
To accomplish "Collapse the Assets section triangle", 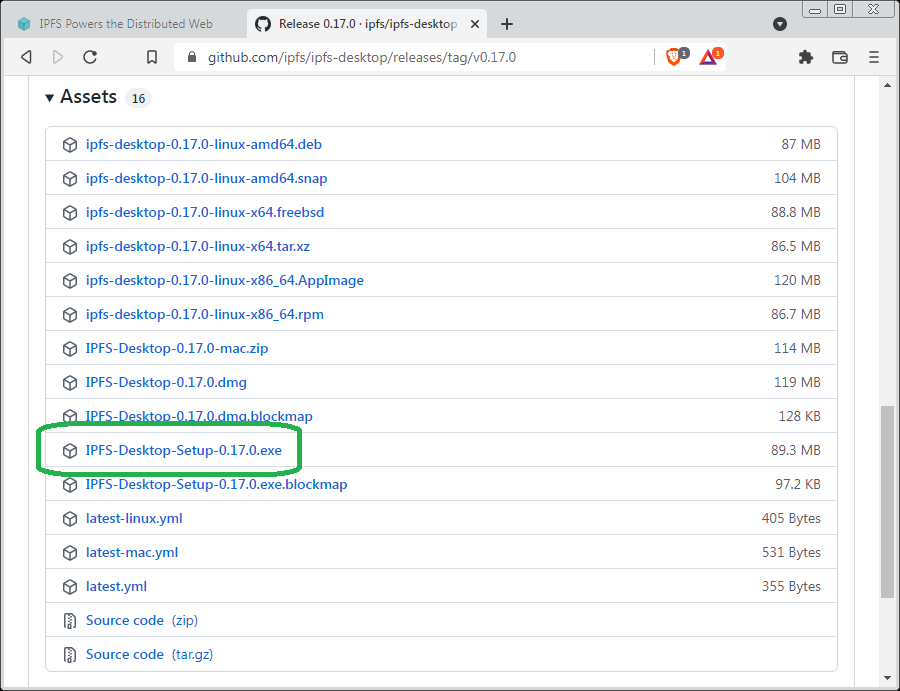I will [x=49, y=98].
